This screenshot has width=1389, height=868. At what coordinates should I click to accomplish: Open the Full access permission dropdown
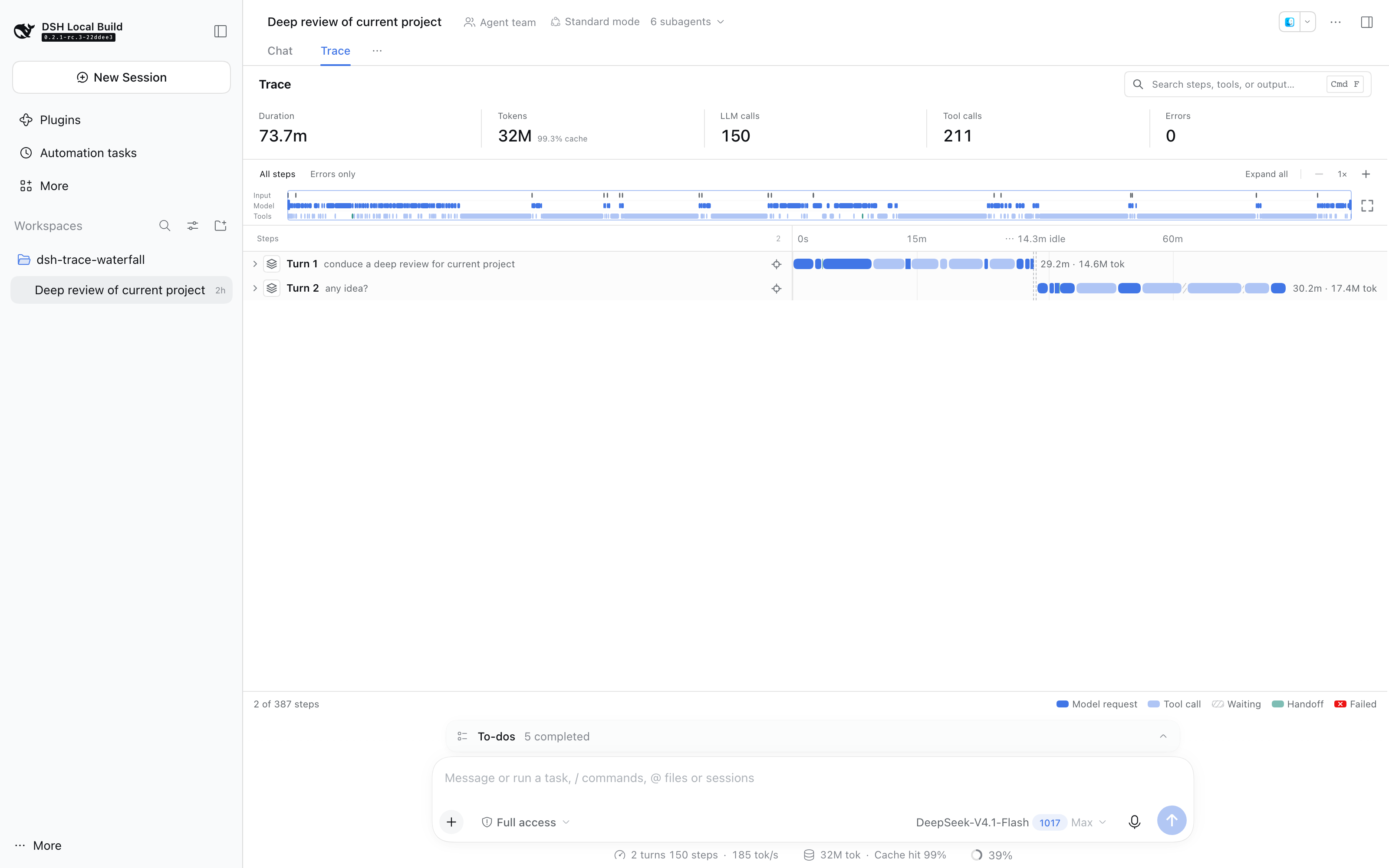526,822
